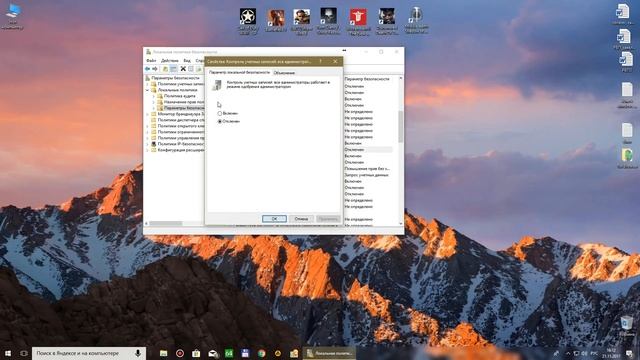Viewport: 640px width, 360px height.
Task: Open the green-colored file icon on desktop
Action: [627, 156]
